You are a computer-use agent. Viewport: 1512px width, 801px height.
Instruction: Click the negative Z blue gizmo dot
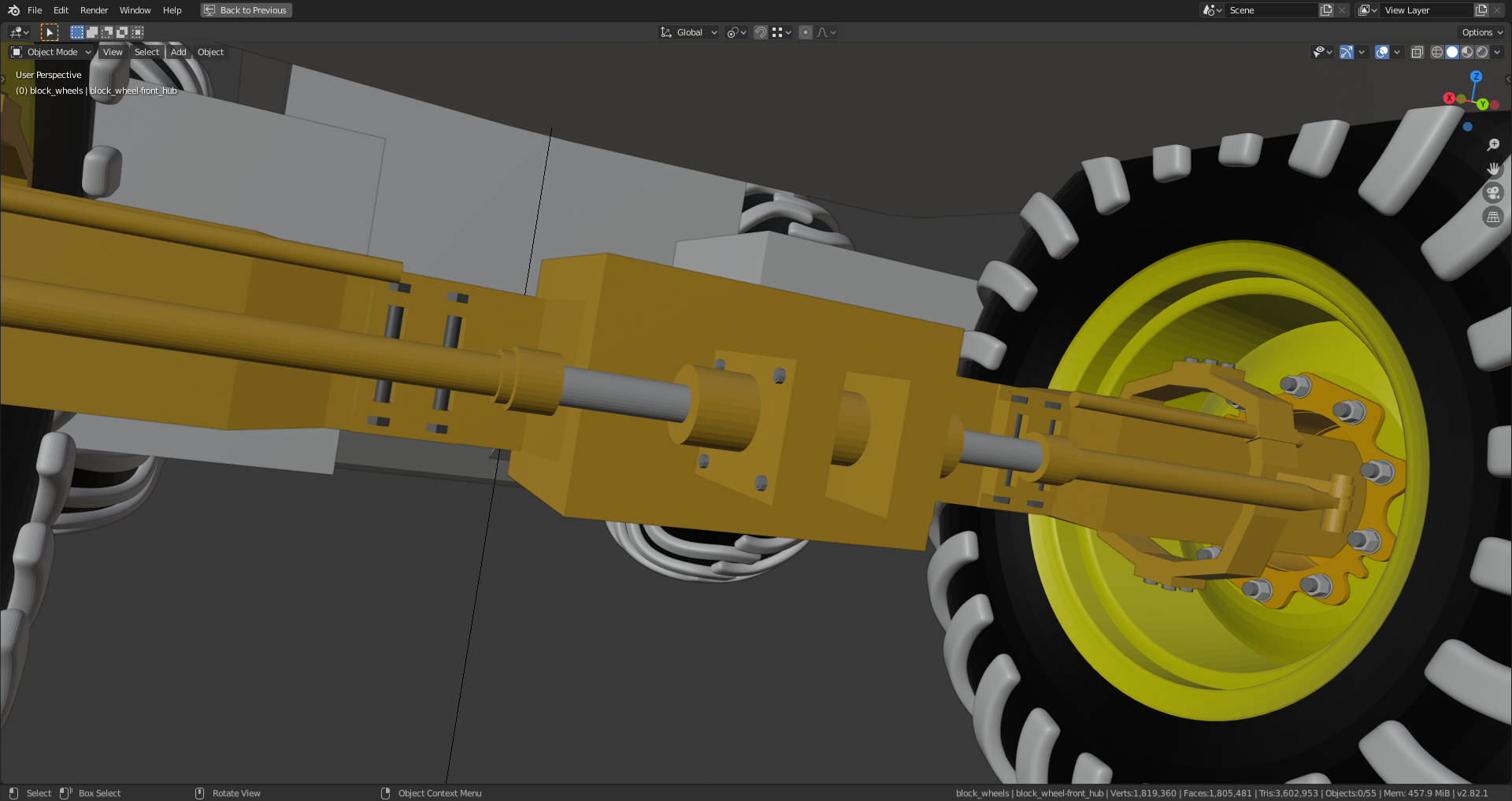click(1467, 126)
